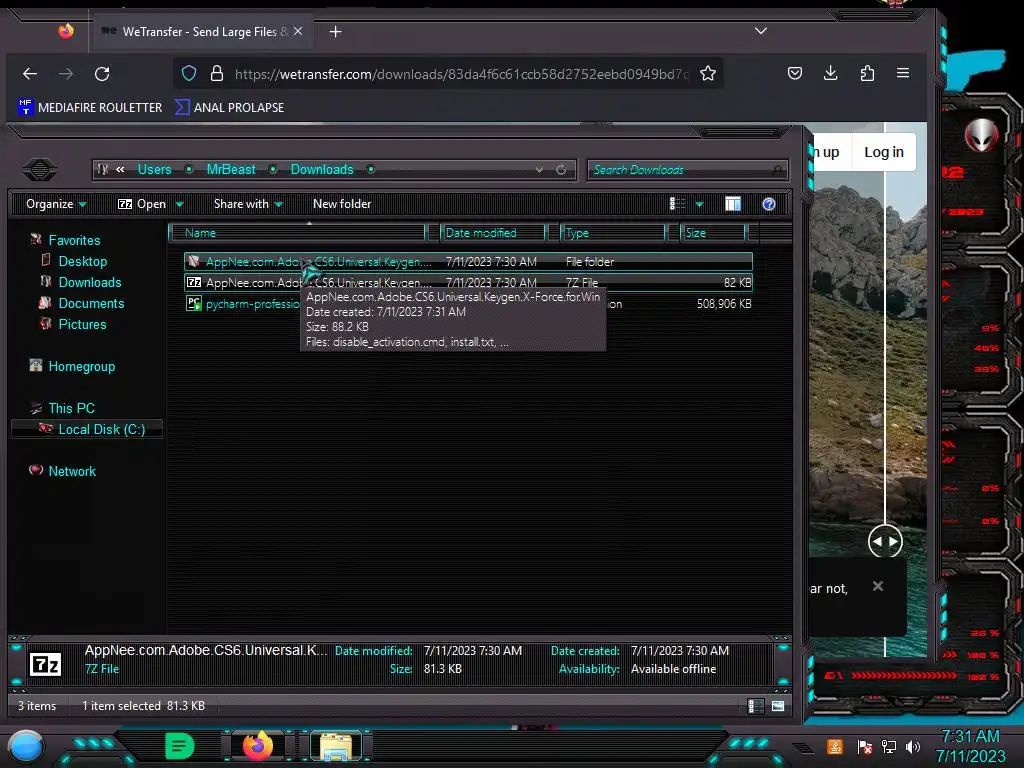Click the site padlock icon

pos(217,73)
